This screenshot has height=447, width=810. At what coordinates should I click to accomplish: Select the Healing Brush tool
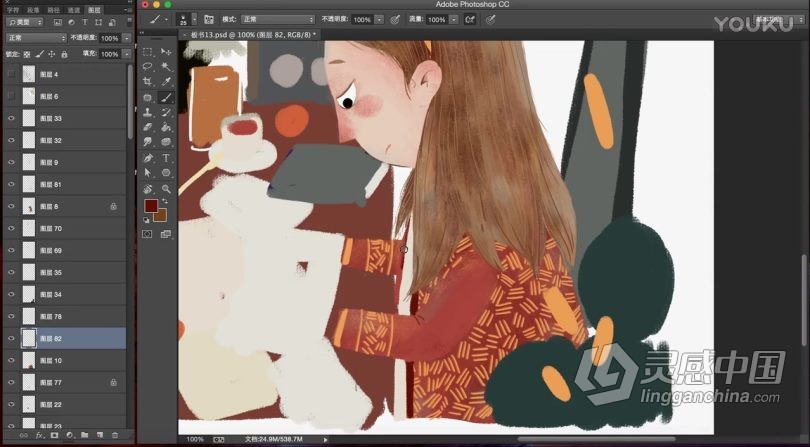click(x=148, y=97)
